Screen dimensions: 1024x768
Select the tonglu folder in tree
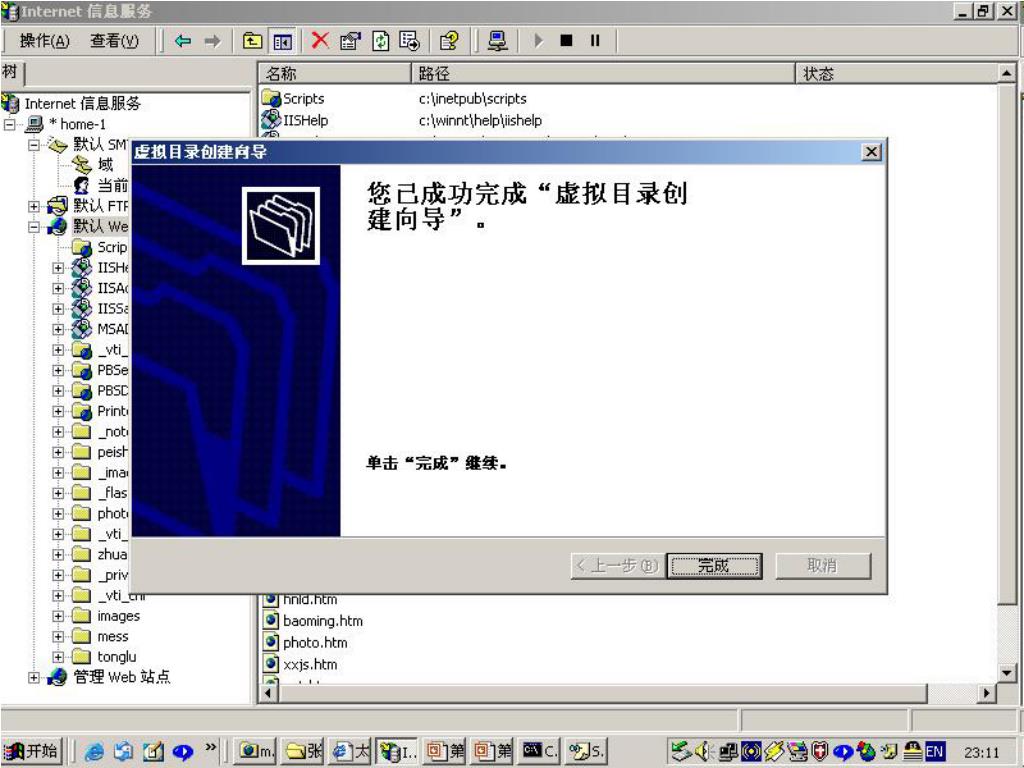click(x=117, y=657)
